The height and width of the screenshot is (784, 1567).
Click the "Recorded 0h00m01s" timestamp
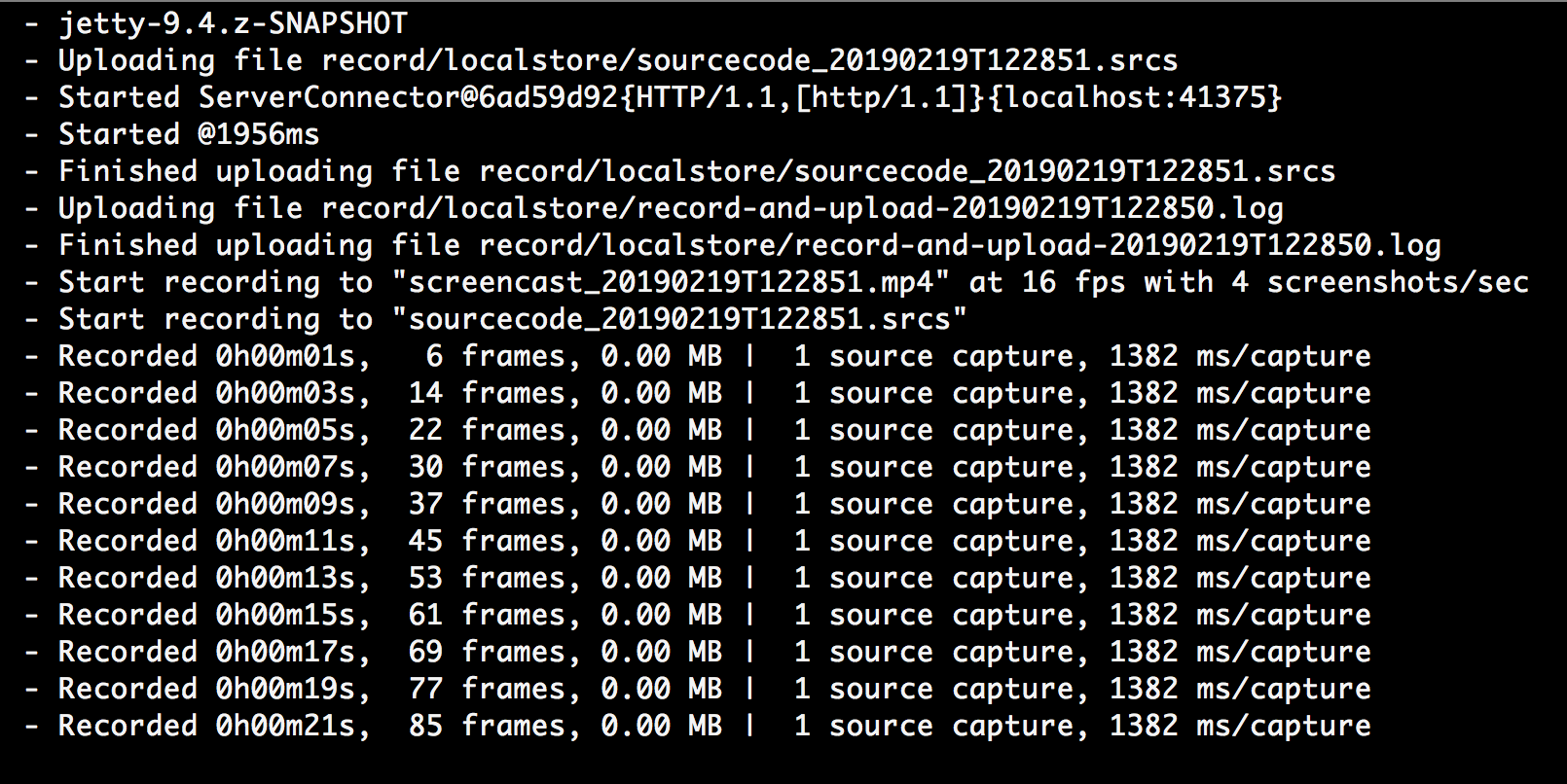[x=214, y=356]
